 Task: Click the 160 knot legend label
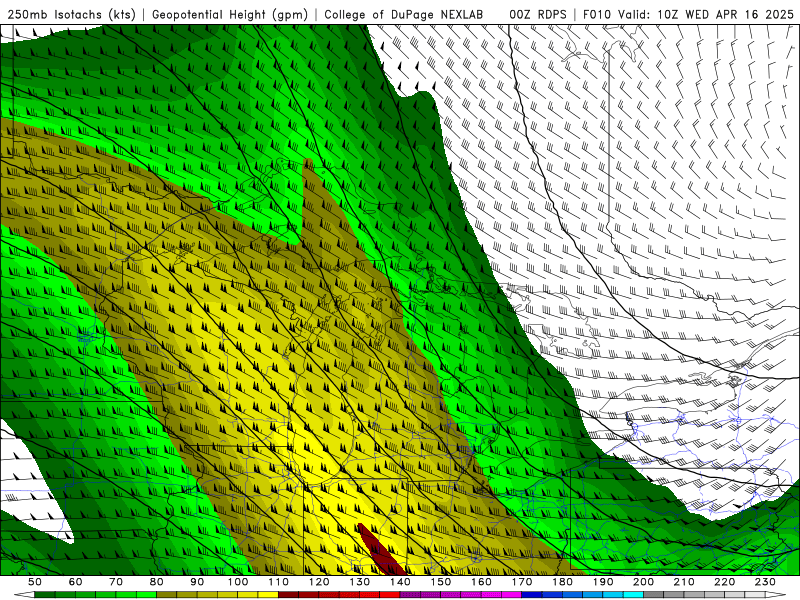pyautogui.click(x=481, y=582)
